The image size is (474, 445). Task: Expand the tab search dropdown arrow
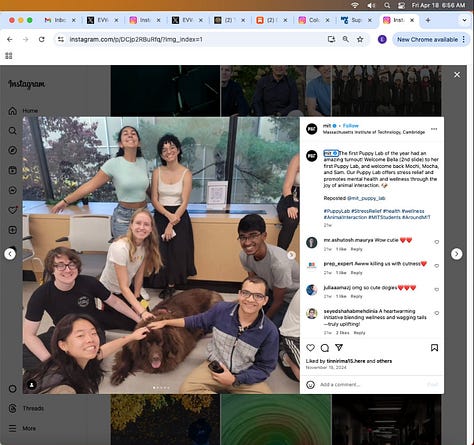(x=464, y=20)
